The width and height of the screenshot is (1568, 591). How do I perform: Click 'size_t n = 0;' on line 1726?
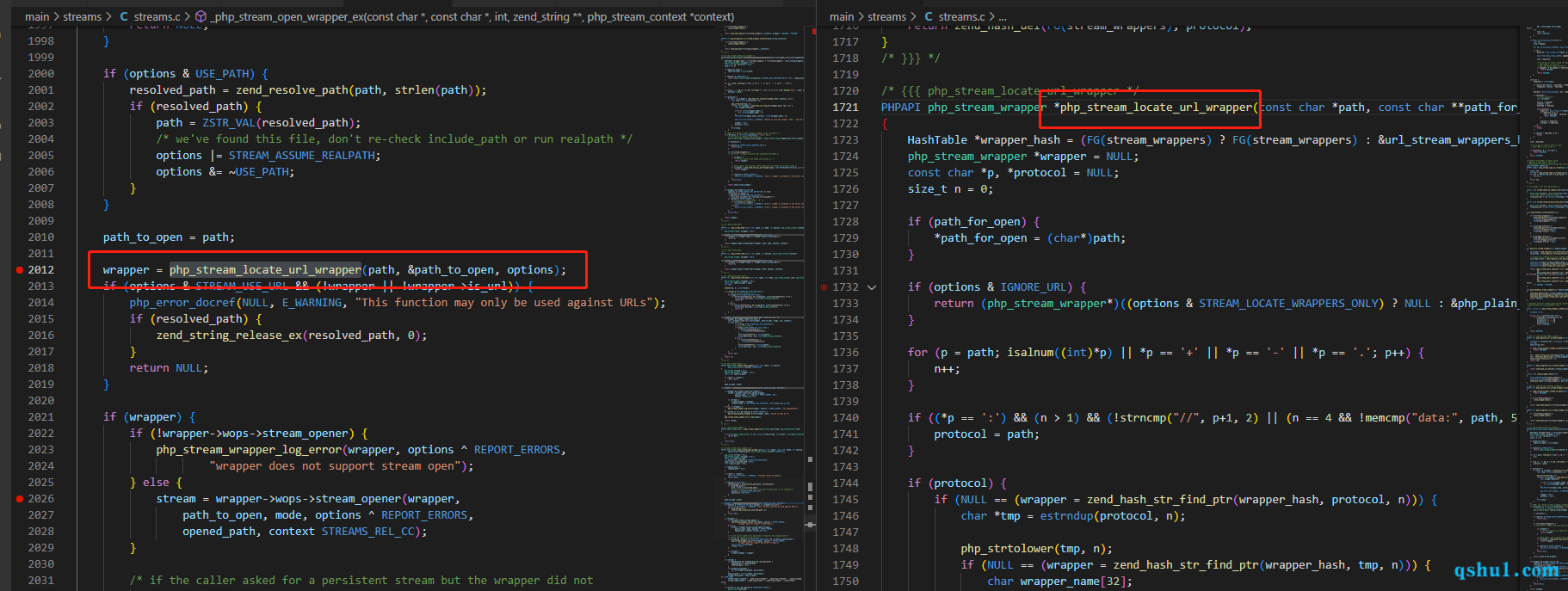pyautogui.click(x=950, y=188)
